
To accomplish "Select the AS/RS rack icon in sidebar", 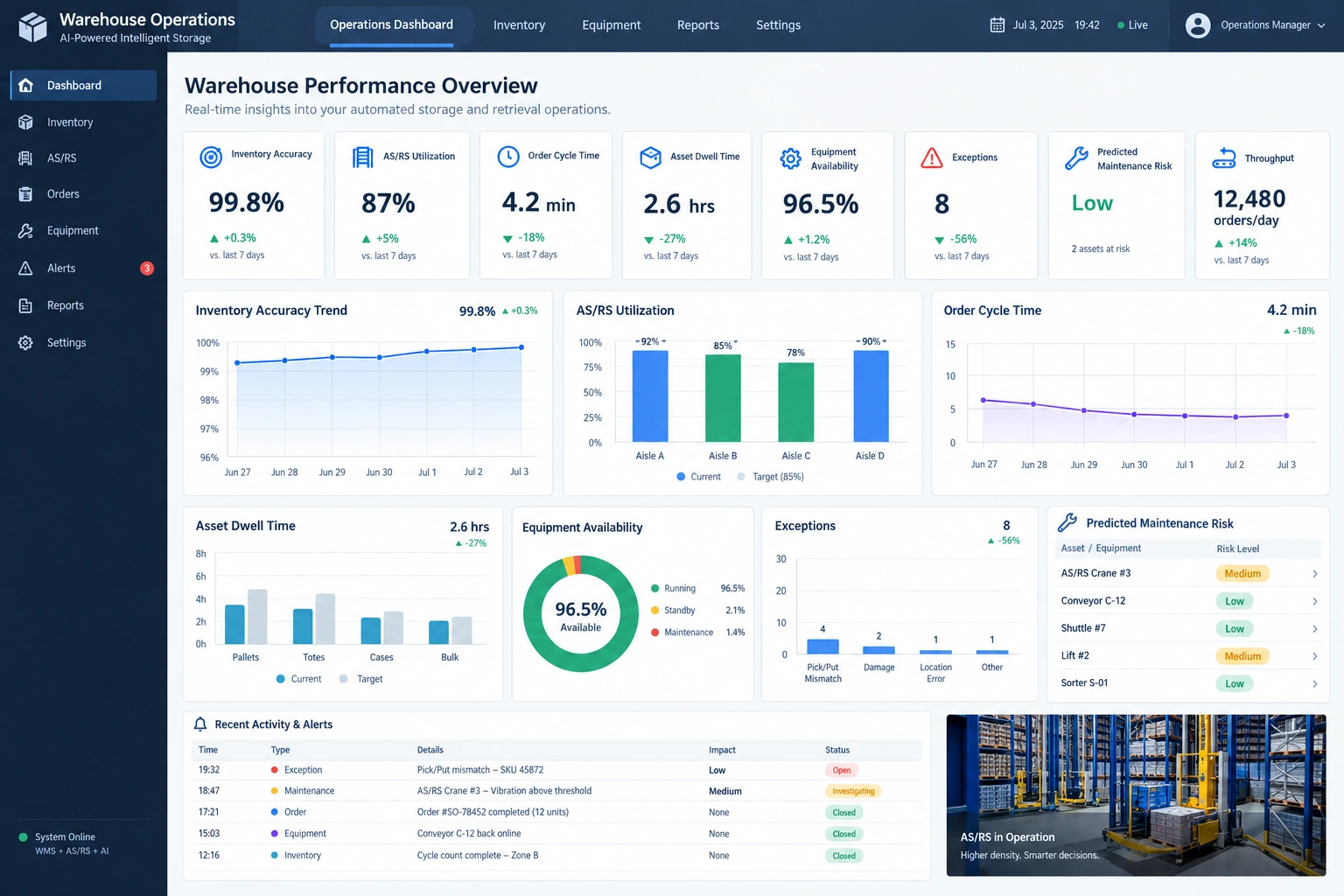I will pos(26,158).
